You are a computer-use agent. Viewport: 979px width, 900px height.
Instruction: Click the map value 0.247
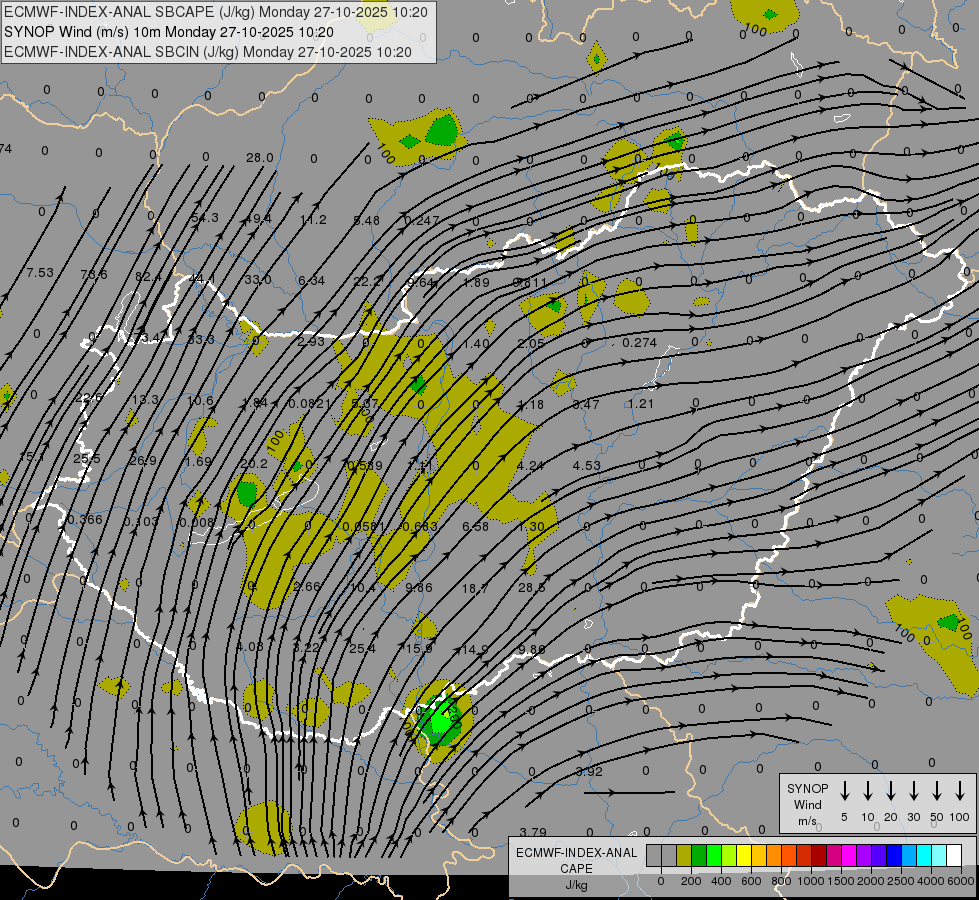click(x=421, y=220)
